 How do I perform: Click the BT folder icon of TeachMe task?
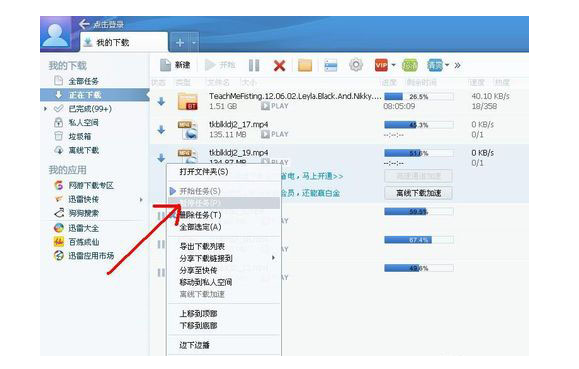188,101
